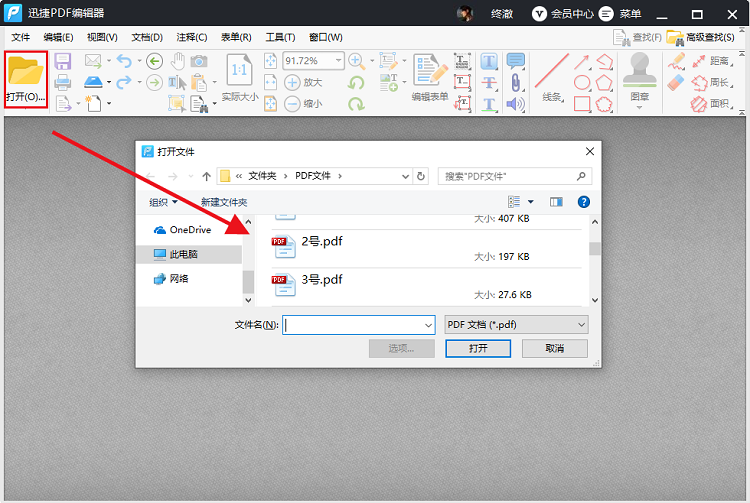Click the Cancel (取消) button in dialog
The height and width of the screenshot is (503, 750).
(x=554, y=348)
